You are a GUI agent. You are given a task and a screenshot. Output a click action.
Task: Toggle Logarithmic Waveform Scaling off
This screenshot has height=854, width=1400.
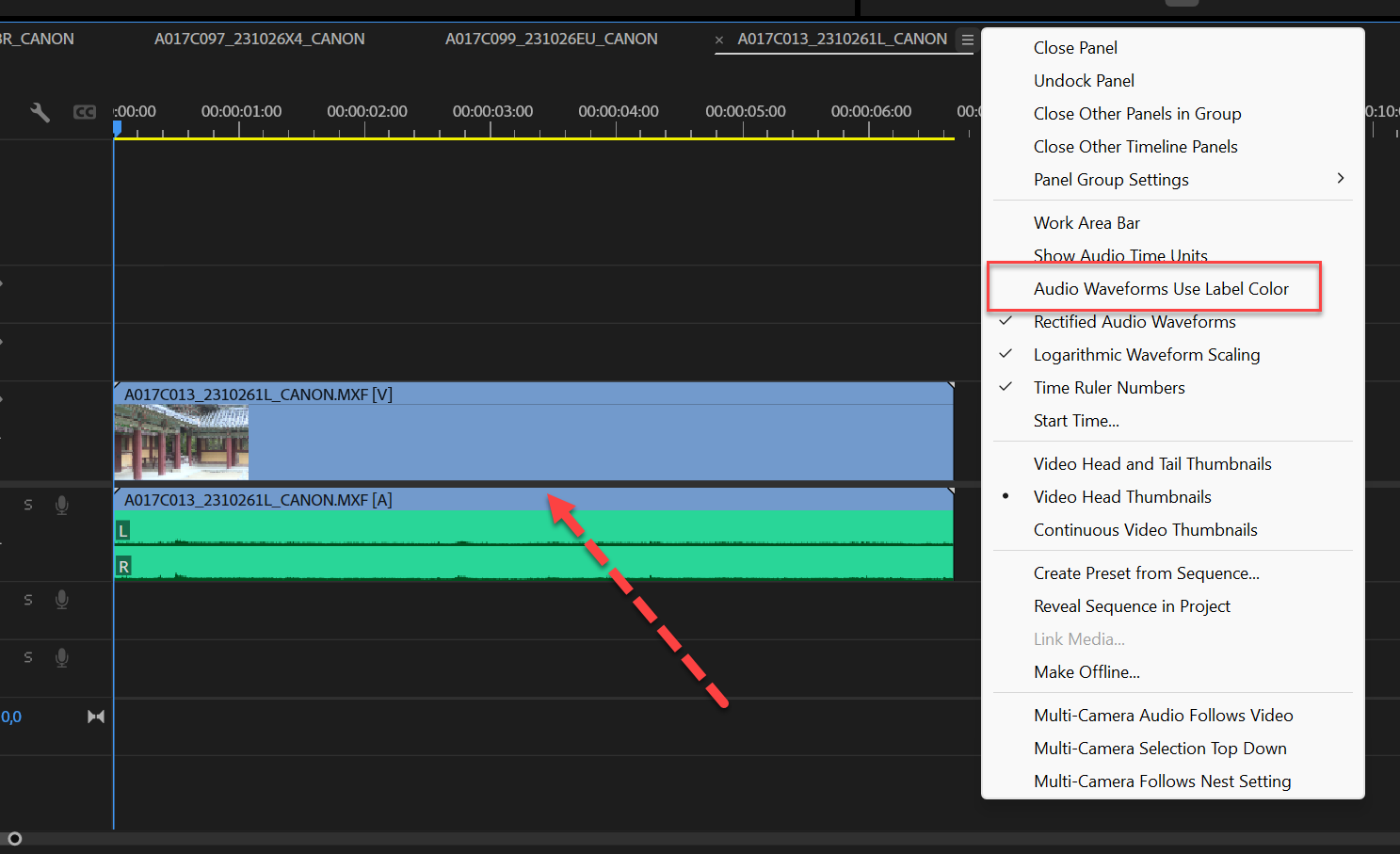click(x=1147, y=354)
